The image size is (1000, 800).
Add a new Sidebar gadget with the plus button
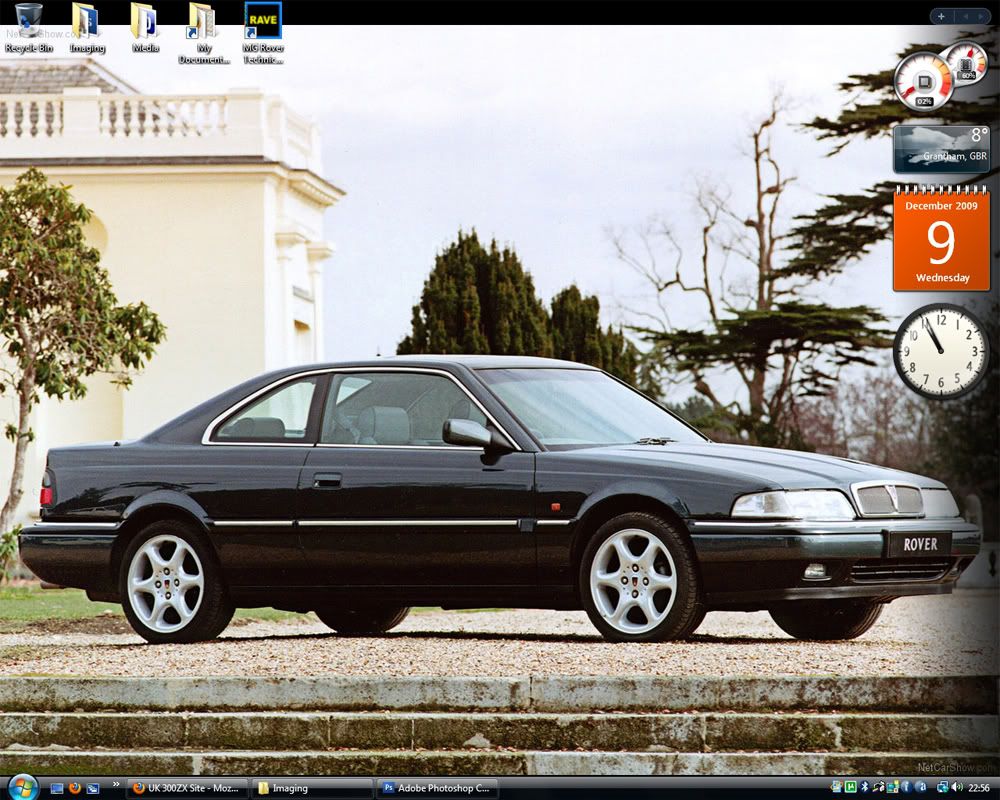941,16
